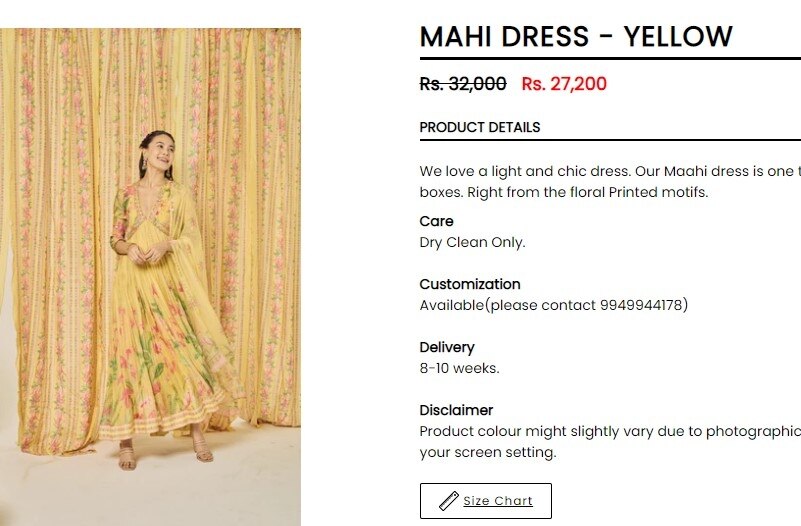Viewport: 801px width, 526px height.
Task: Click the 'Product colour might slightly vary' text
Action: pos(600,431)
